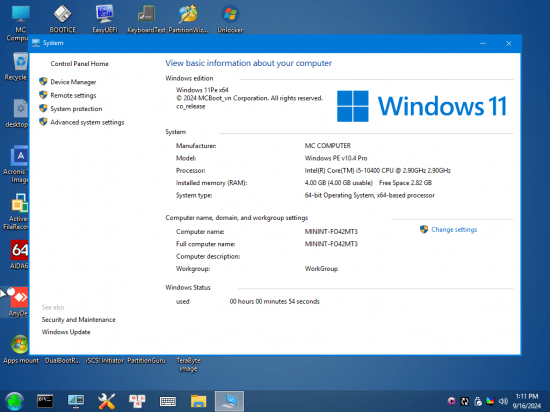Open EasyUEFI desktop icon
The height and width of the screenshot is (412, 550).
(105, 19)
